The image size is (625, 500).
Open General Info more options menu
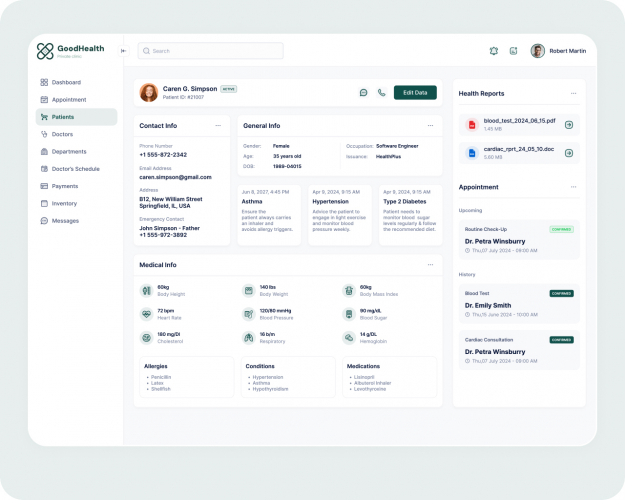(x=430, y=126)
